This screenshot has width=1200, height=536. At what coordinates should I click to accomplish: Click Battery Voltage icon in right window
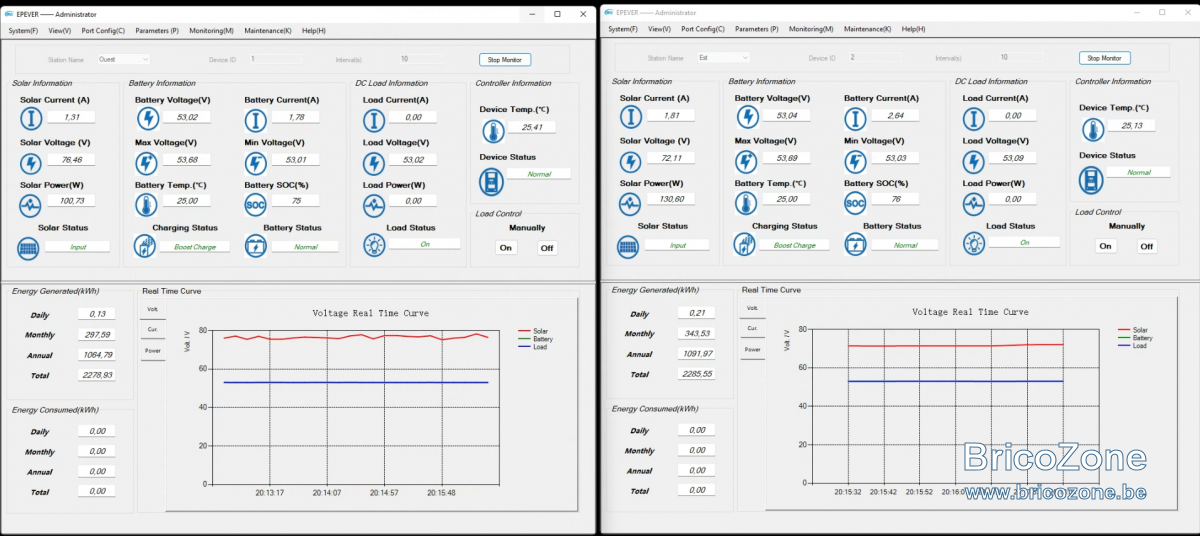point(746,117)
